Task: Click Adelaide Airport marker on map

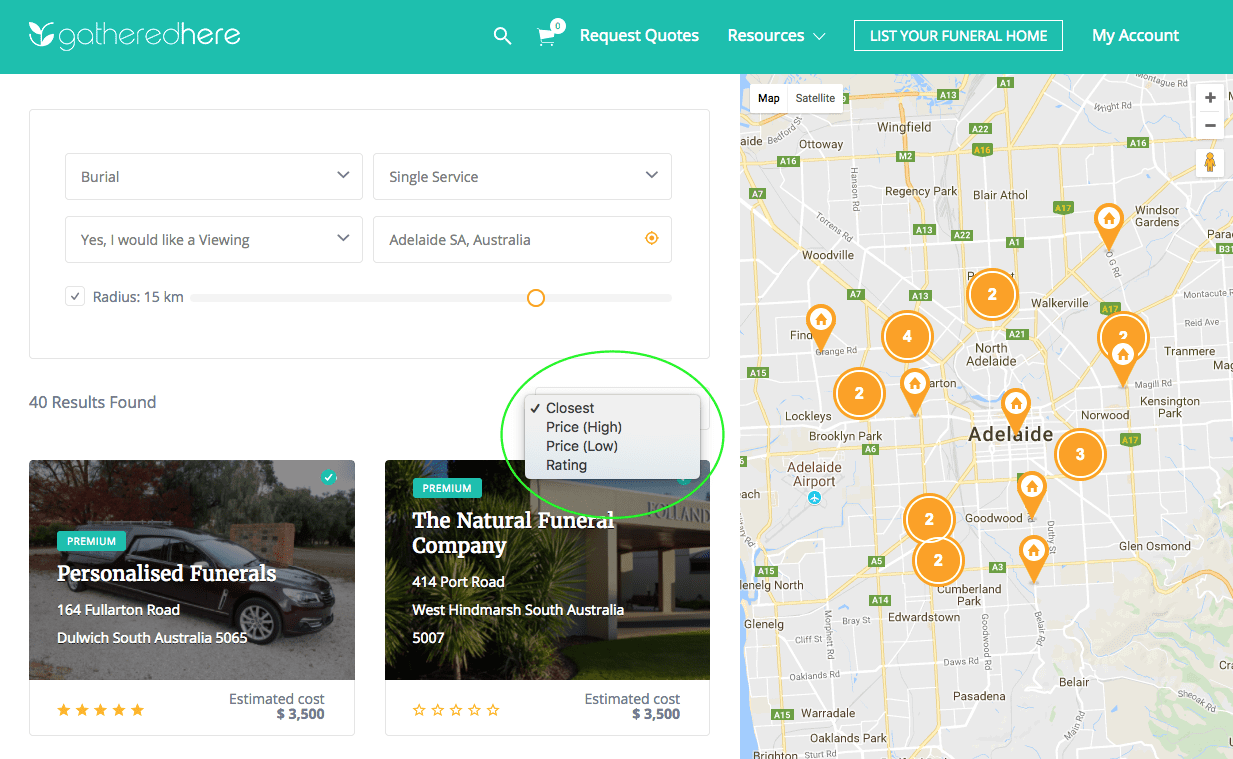Action: click(x=815, y=497)
